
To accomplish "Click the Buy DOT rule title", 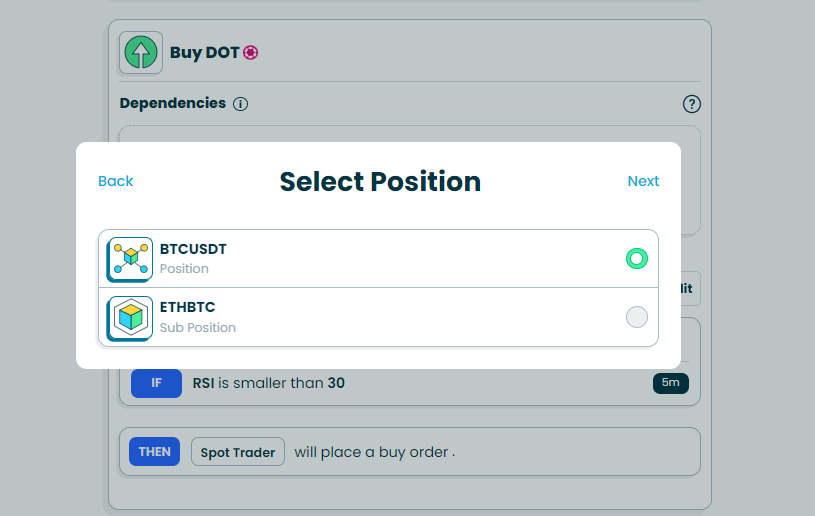I will (204, 53).
